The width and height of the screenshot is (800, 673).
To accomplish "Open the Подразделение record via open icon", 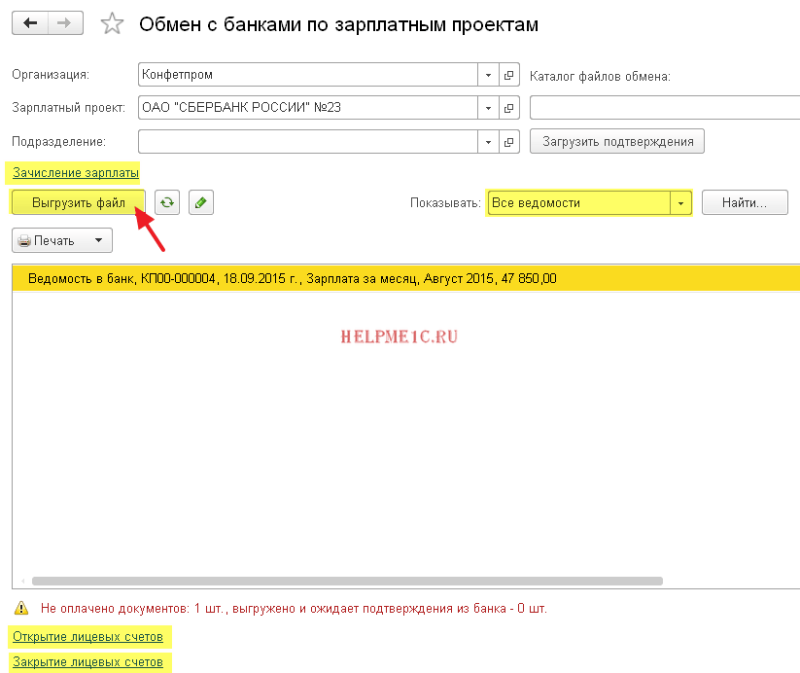I will [x=509, y=142].
